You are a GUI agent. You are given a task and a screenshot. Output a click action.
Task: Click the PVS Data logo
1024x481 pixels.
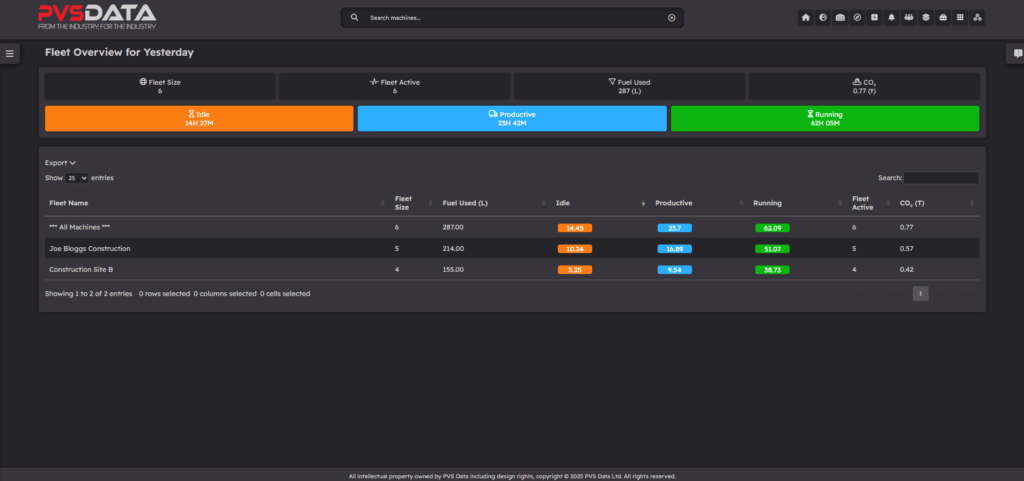pos(97,17)
